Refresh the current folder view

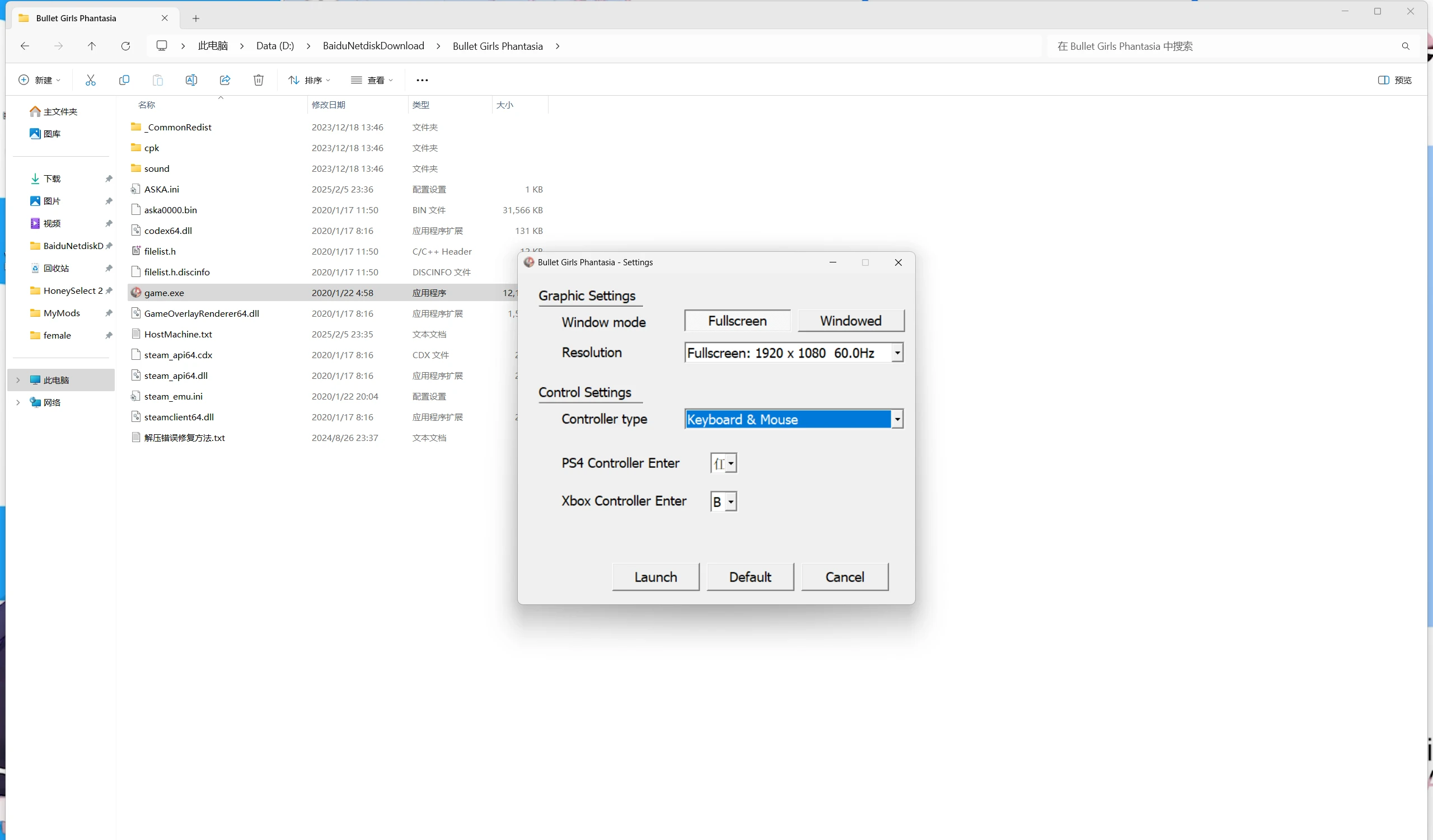click(126, 46)
